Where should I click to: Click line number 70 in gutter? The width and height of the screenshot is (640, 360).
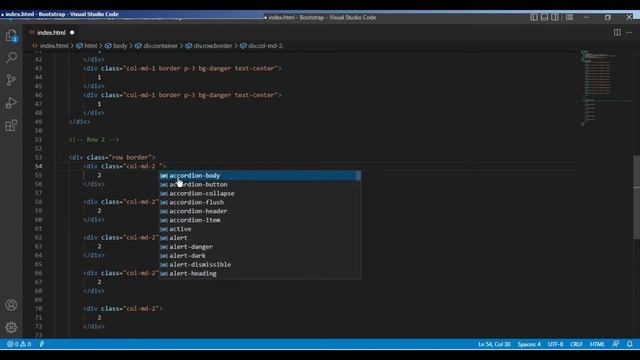point(38,309)
